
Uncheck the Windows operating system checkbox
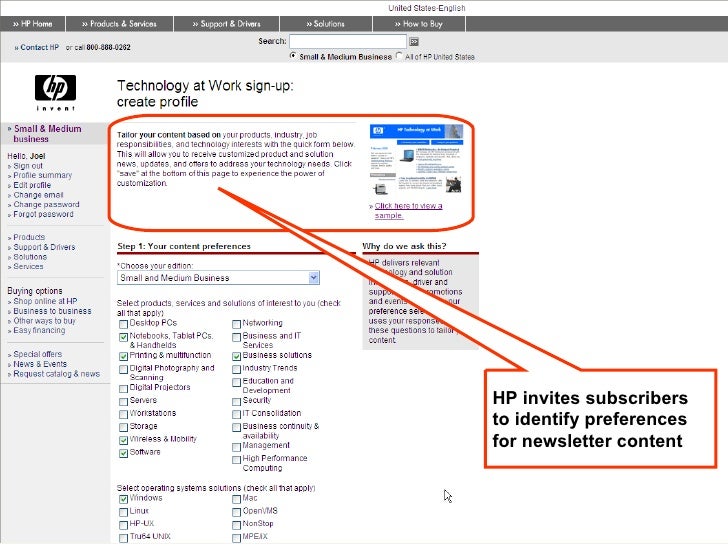pos(123,499)
